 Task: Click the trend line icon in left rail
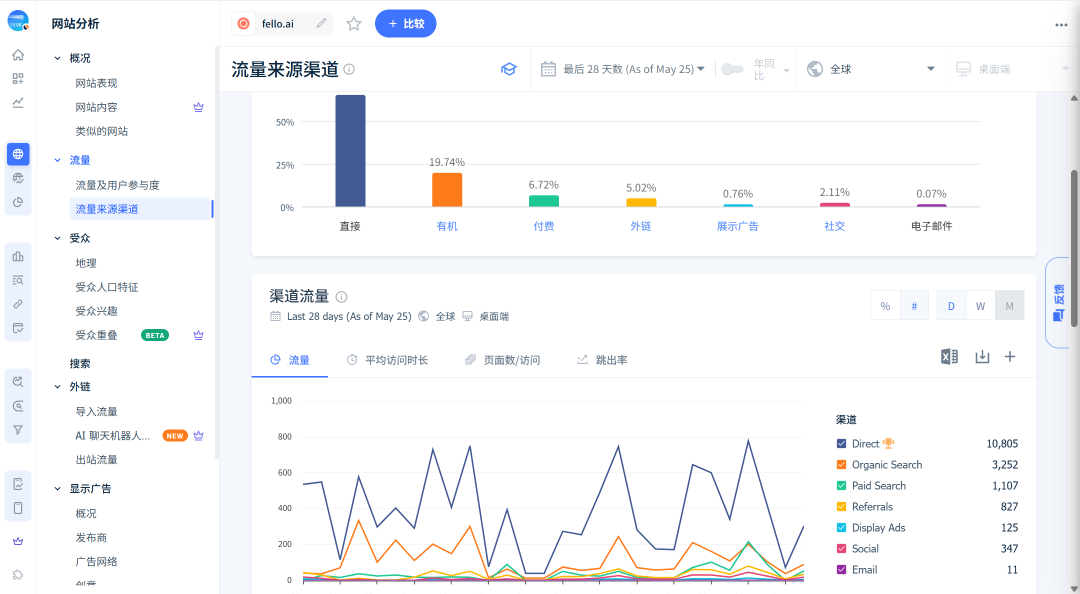[x=19, y=103]
